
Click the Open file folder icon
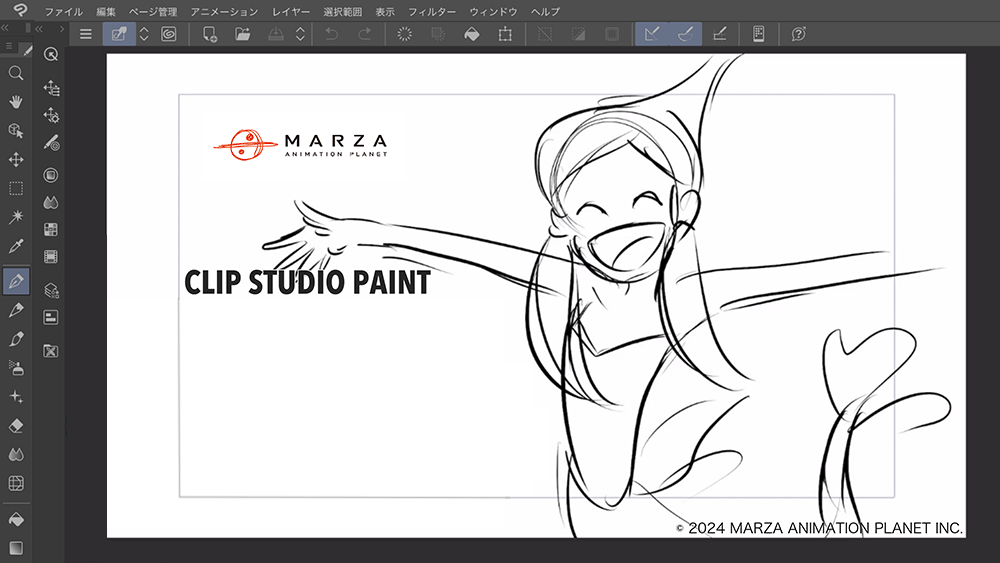point(242,34)
